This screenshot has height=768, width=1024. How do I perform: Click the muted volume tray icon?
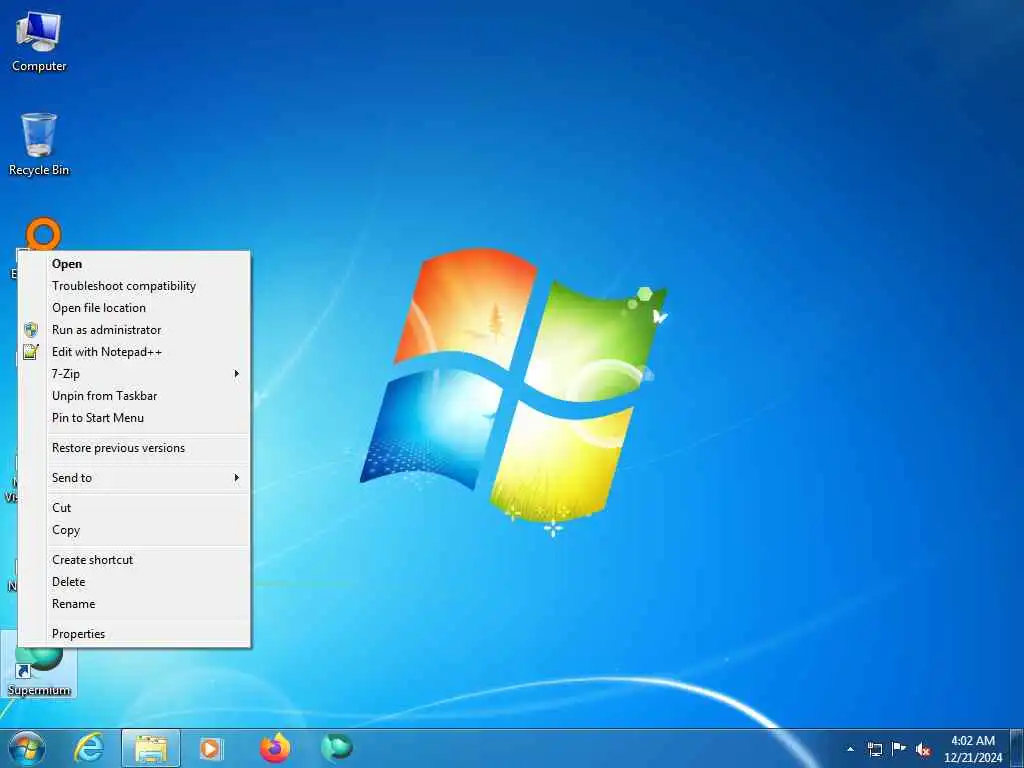point(923,749)
